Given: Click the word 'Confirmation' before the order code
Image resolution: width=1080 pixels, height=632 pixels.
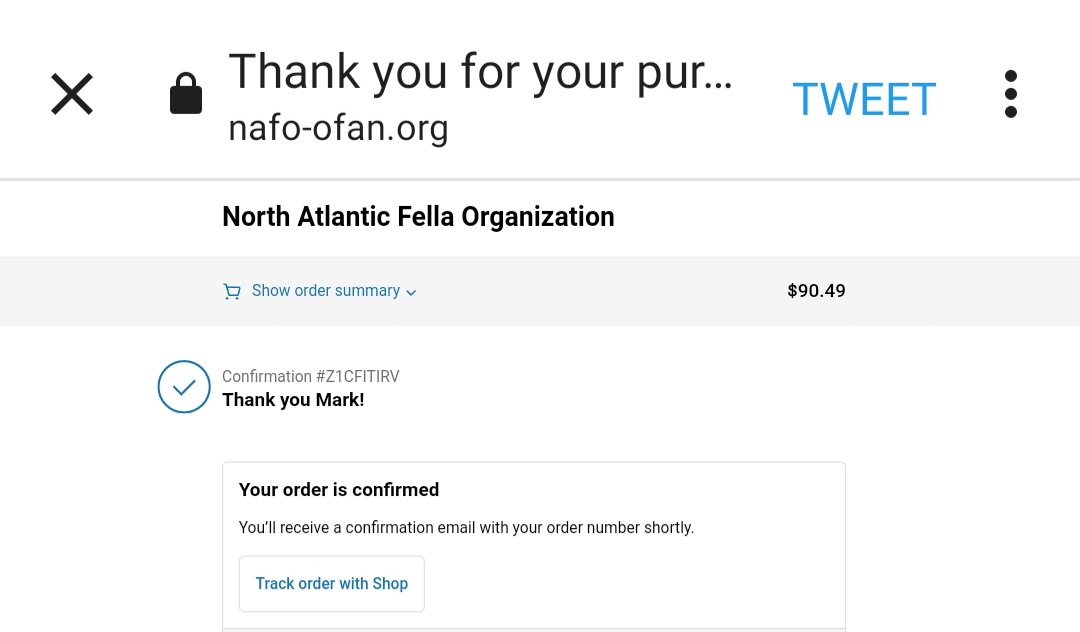Looking at the screenshot, I should [x=267, y=377].
